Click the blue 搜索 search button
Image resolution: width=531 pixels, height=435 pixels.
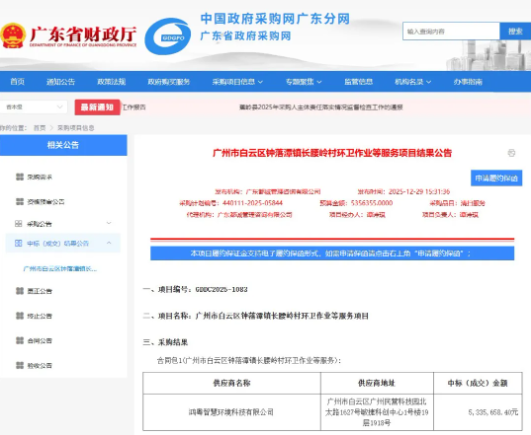[515, 31]
